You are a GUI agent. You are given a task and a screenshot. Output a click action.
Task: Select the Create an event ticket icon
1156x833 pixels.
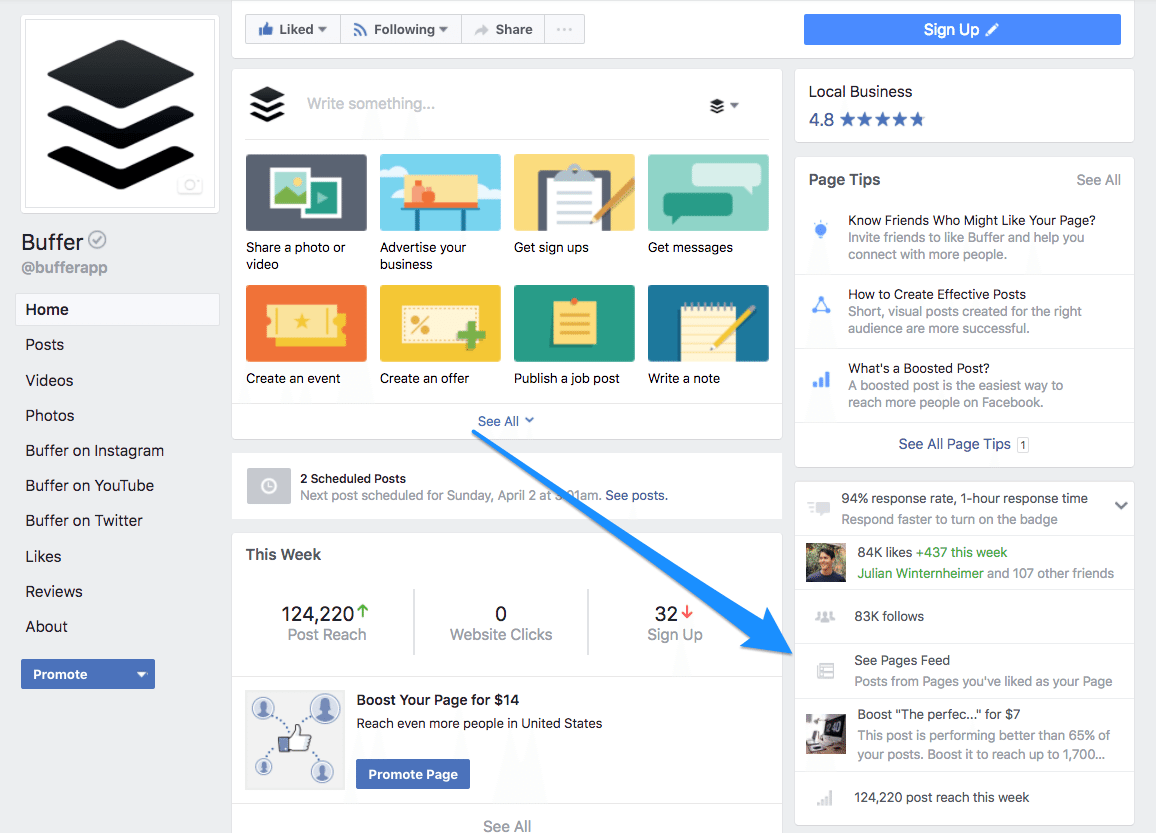[x=306, y=323]
